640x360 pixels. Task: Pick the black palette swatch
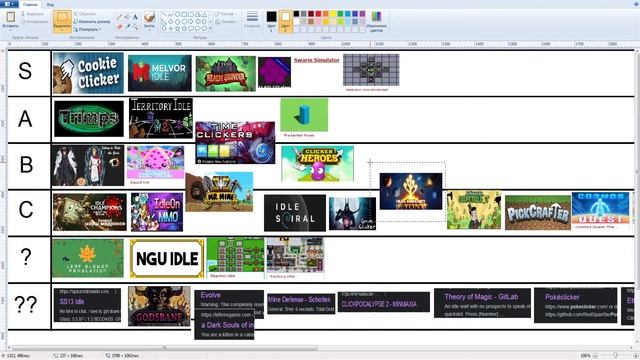point(296,14)
